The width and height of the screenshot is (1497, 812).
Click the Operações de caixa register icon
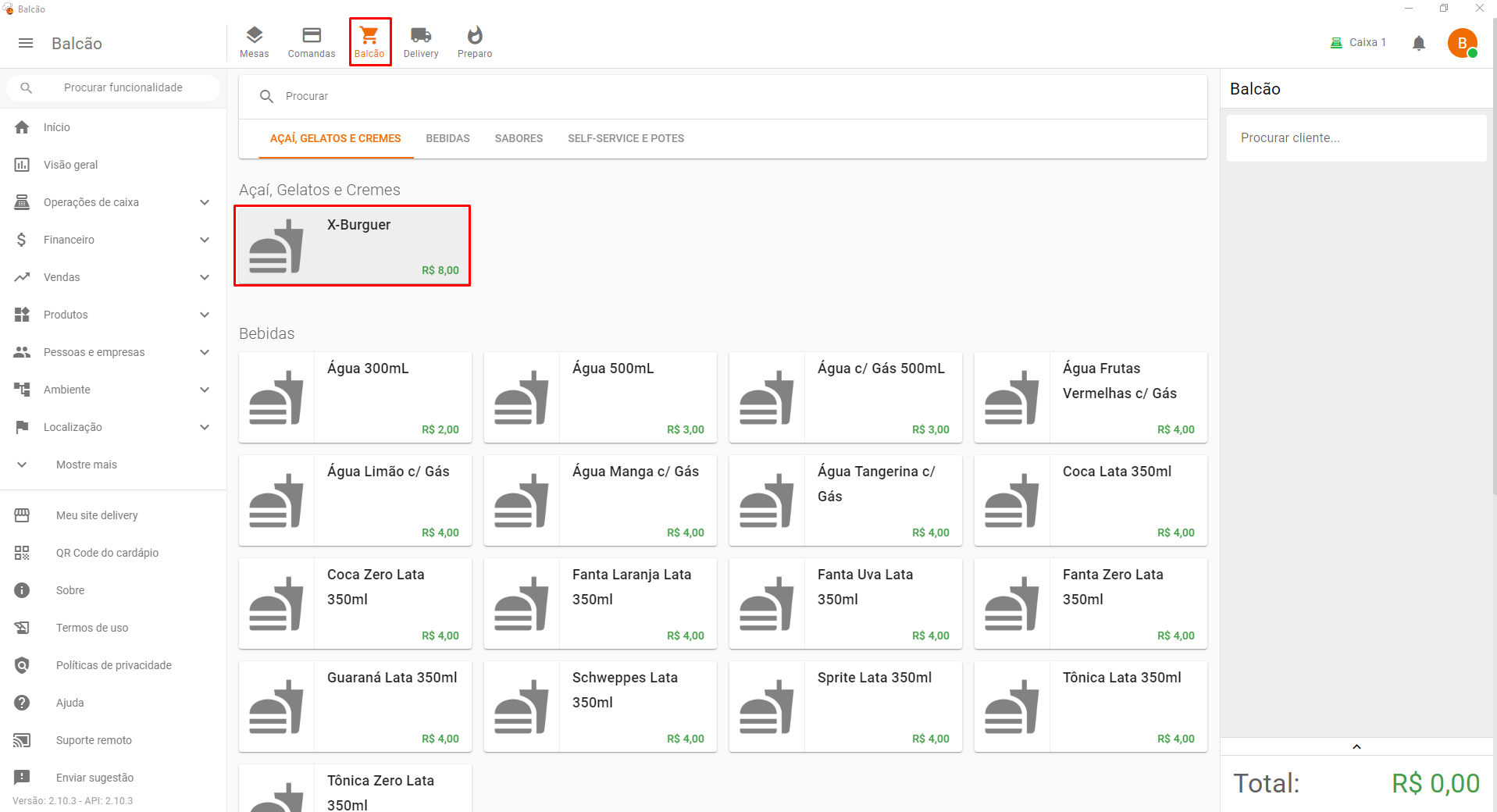coord(22,202)
